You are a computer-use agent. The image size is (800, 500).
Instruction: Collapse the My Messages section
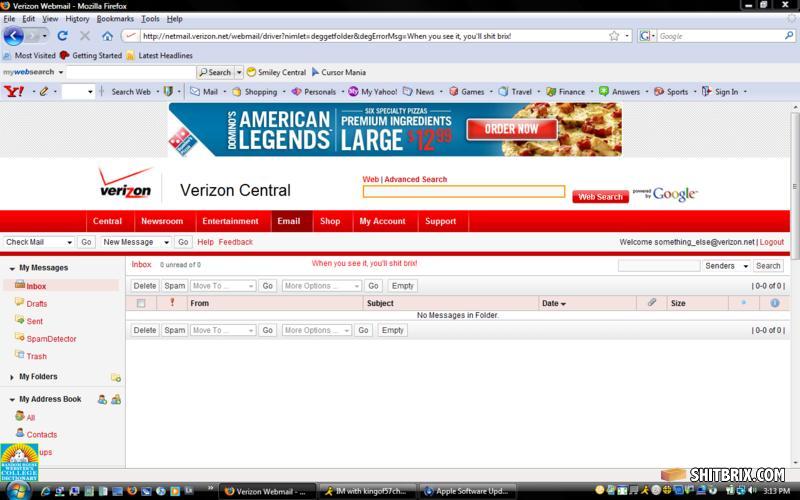click(x=12, y=268)
